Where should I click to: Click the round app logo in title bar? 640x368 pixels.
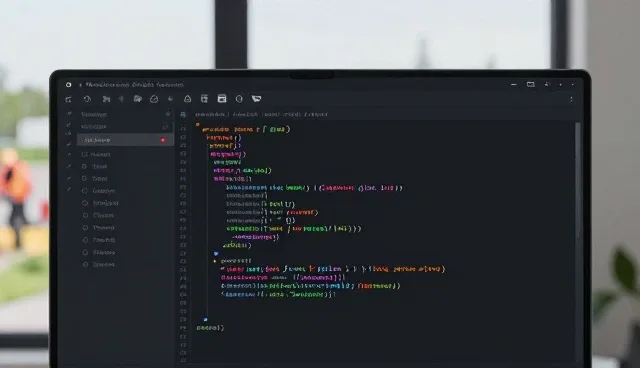pos(69,85)
